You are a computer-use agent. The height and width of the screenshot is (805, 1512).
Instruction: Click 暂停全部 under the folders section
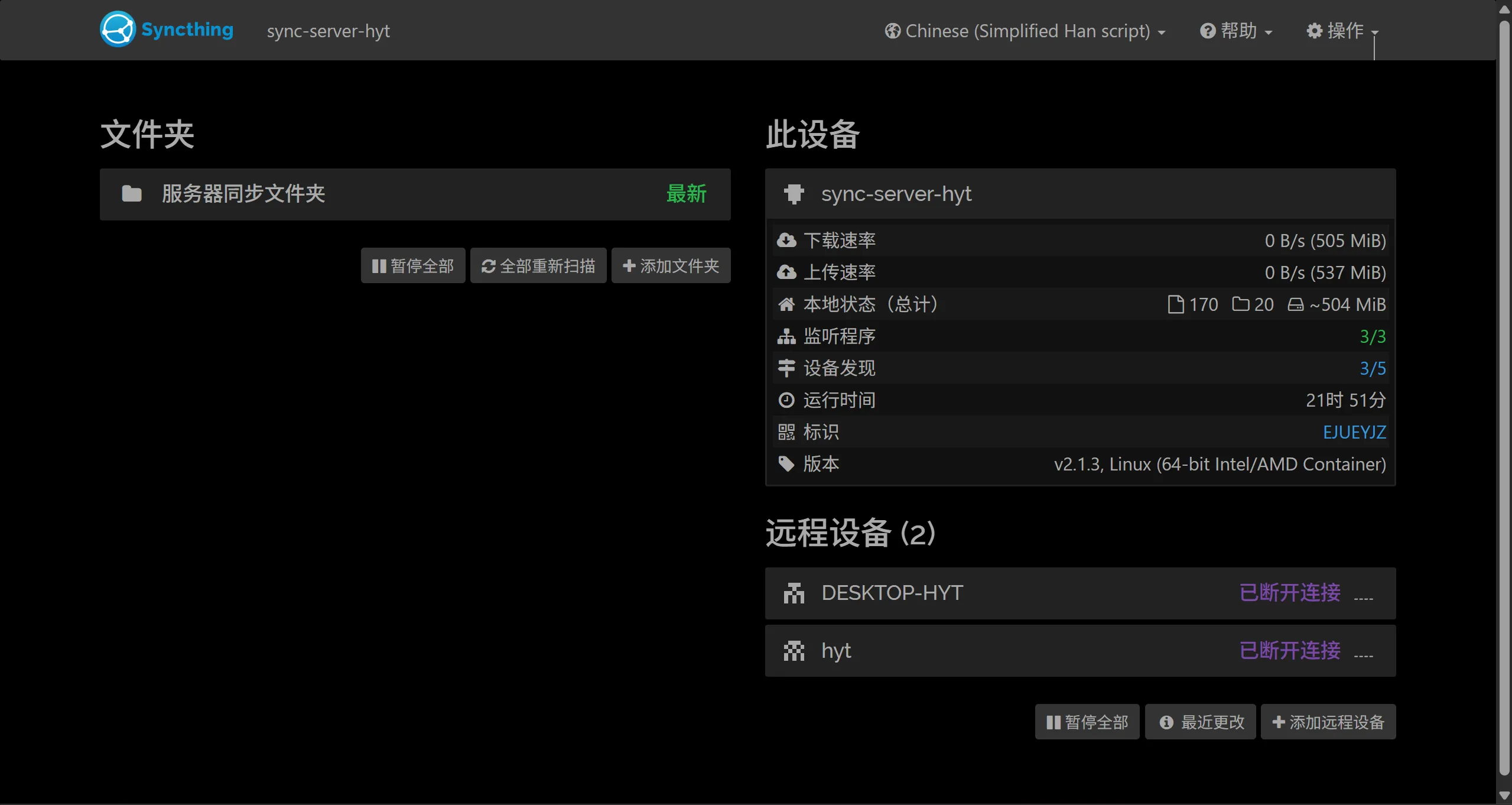[413, 266]
